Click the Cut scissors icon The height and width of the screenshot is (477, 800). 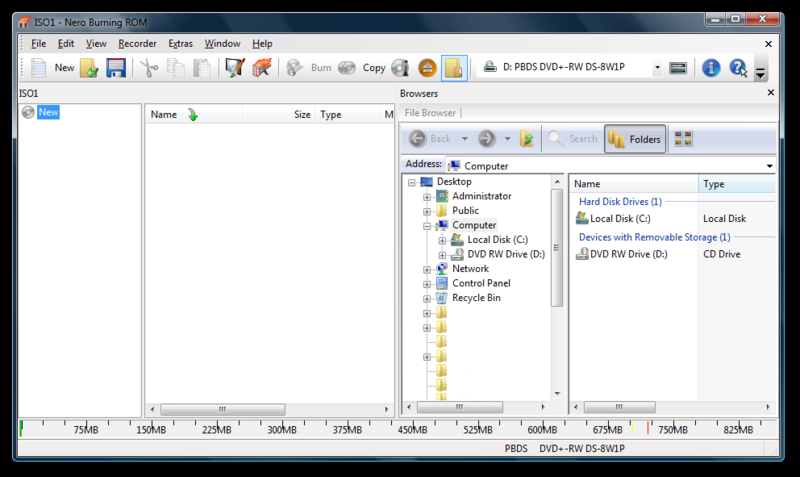click(149, 68)
